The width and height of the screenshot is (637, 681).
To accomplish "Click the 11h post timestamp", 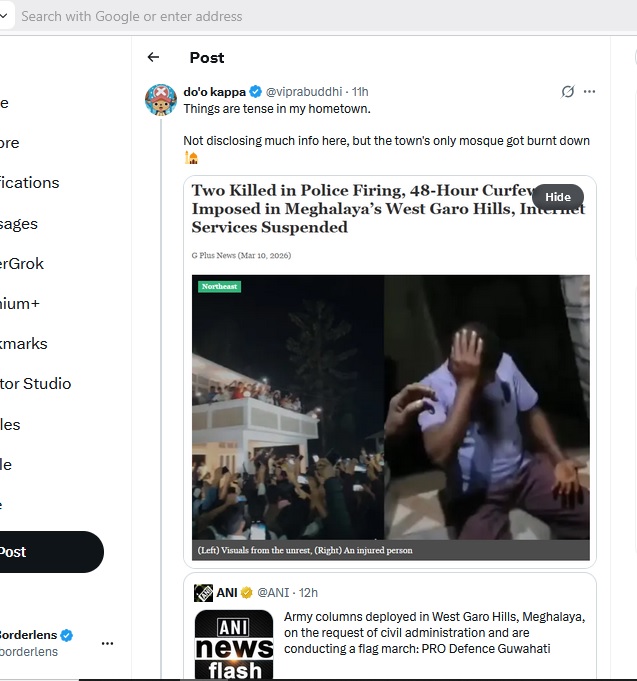I will (360, 92).
